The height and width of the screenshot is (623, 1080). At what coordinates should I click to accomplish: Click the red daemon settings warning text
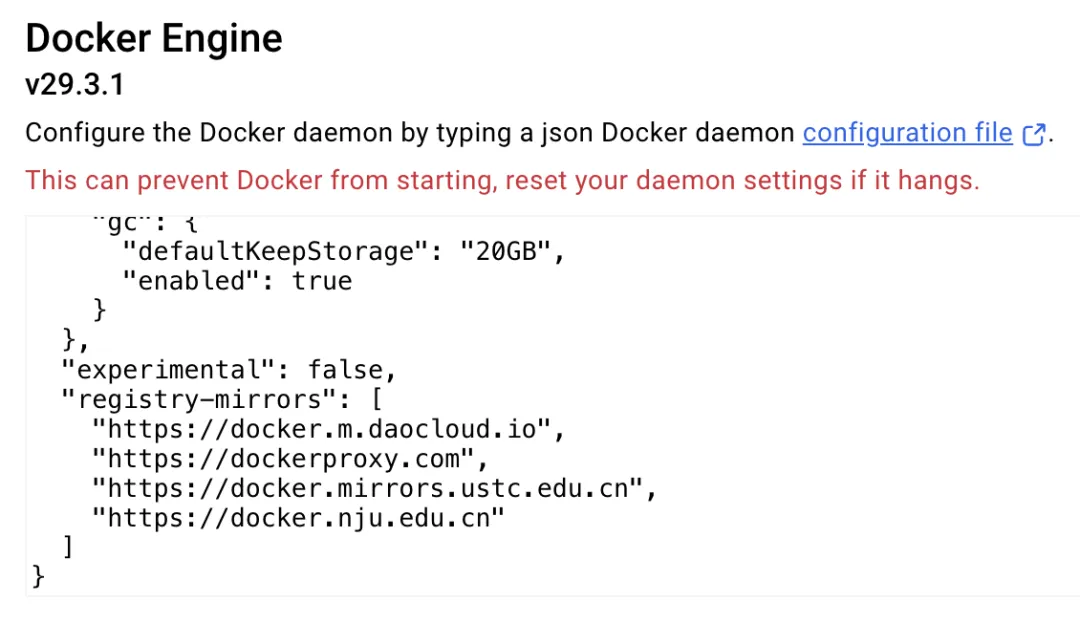[x=502, y=181]
